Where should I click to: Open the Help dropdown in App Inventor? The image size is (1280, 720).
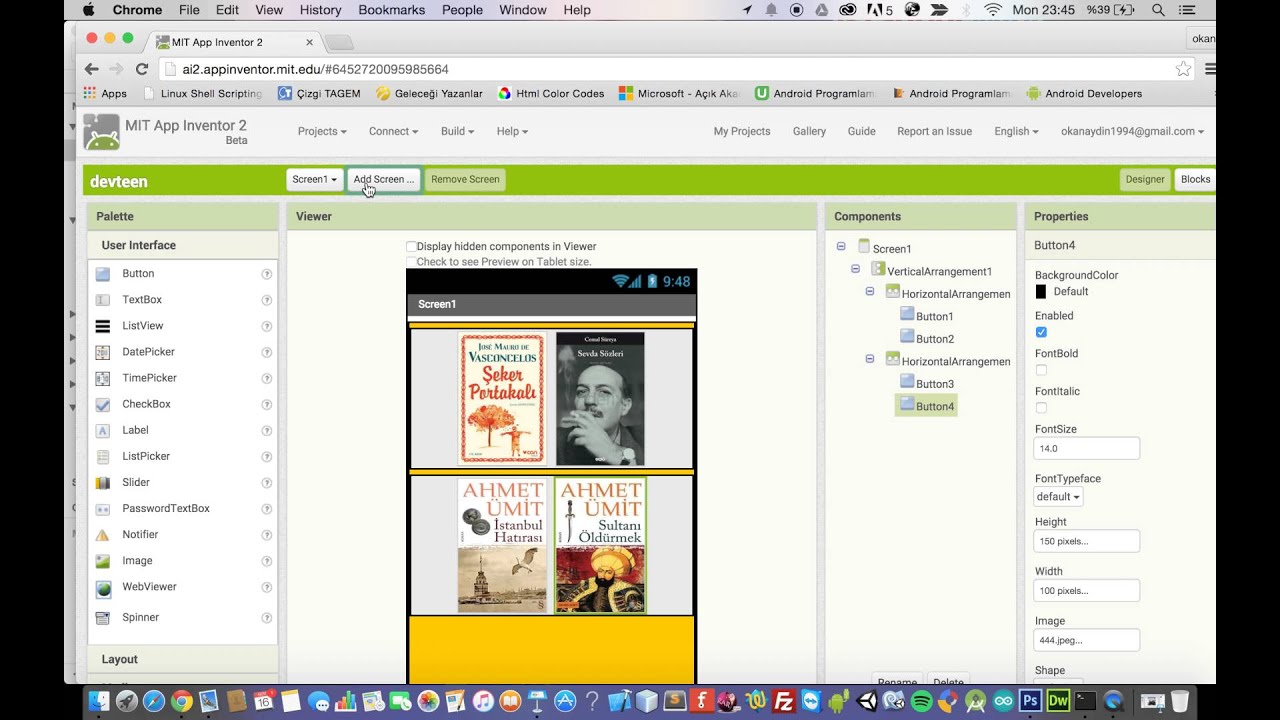pos(512,131)
